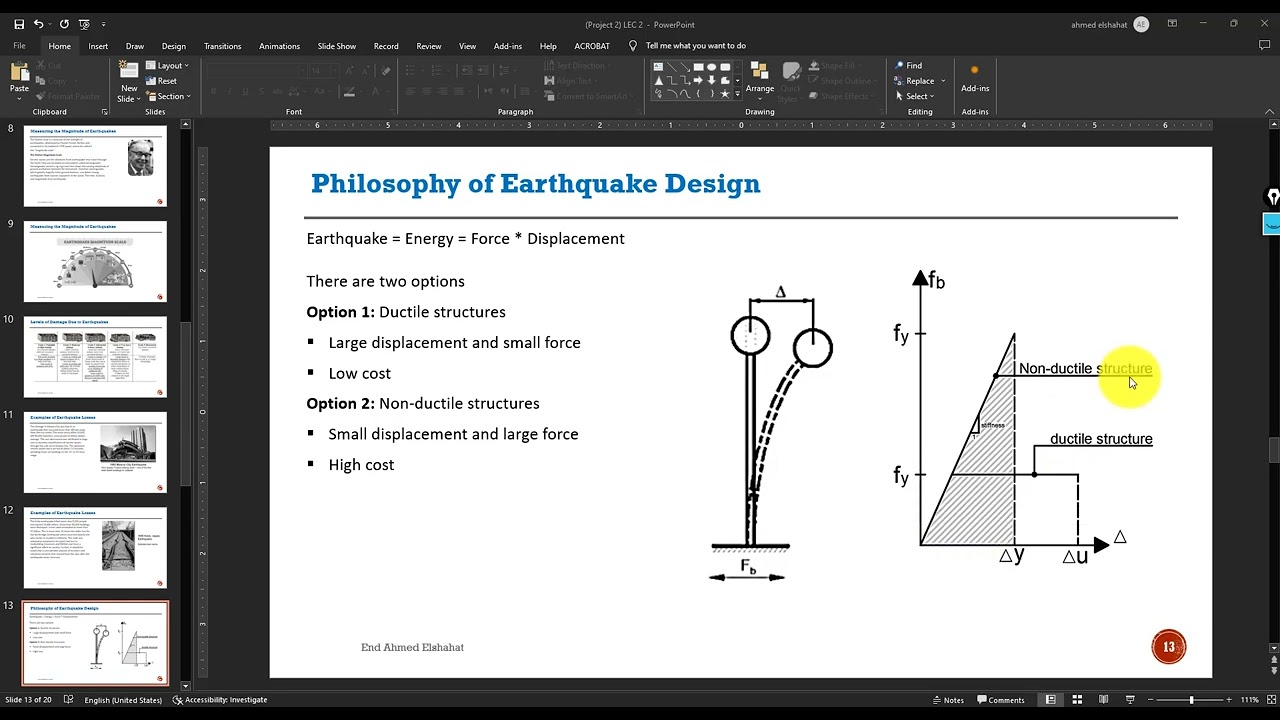Click English (United States) language indicator
1280x720 pixels.
[123, 700]
